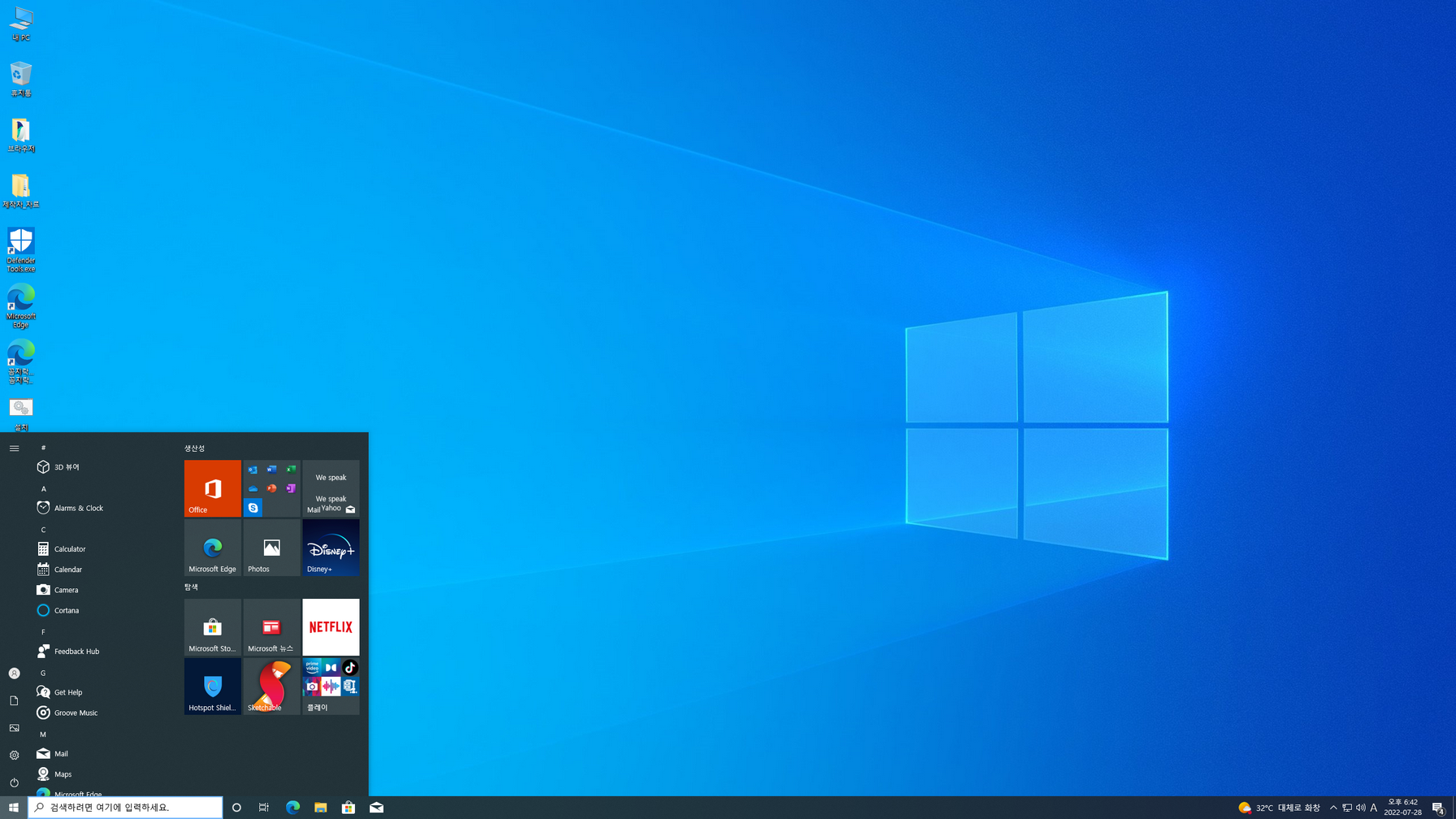Open File Explorer from the taskbar
This screenshot has height=819, width=1456.
[320, 808]
